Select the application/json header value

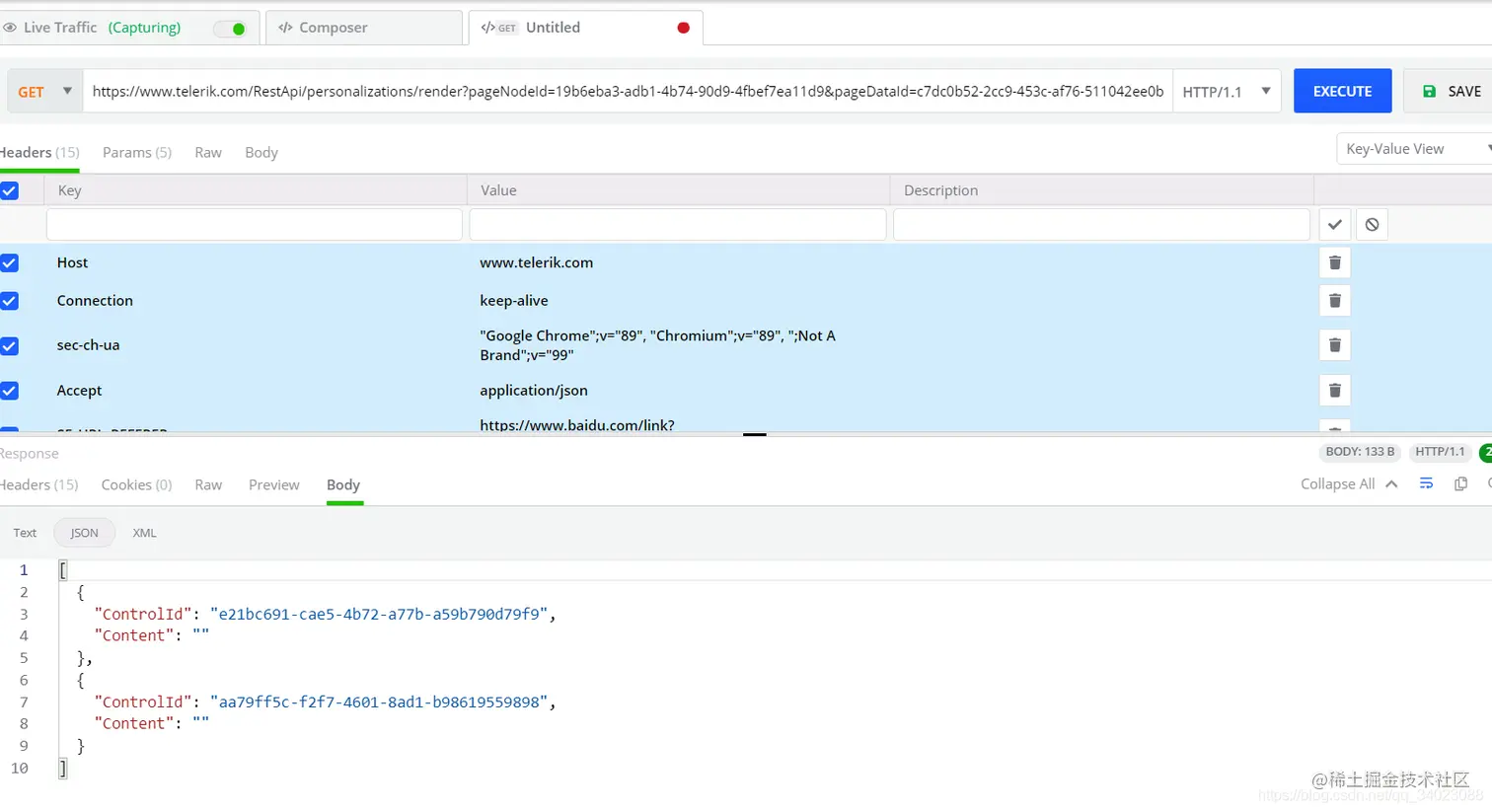point(533,391)
